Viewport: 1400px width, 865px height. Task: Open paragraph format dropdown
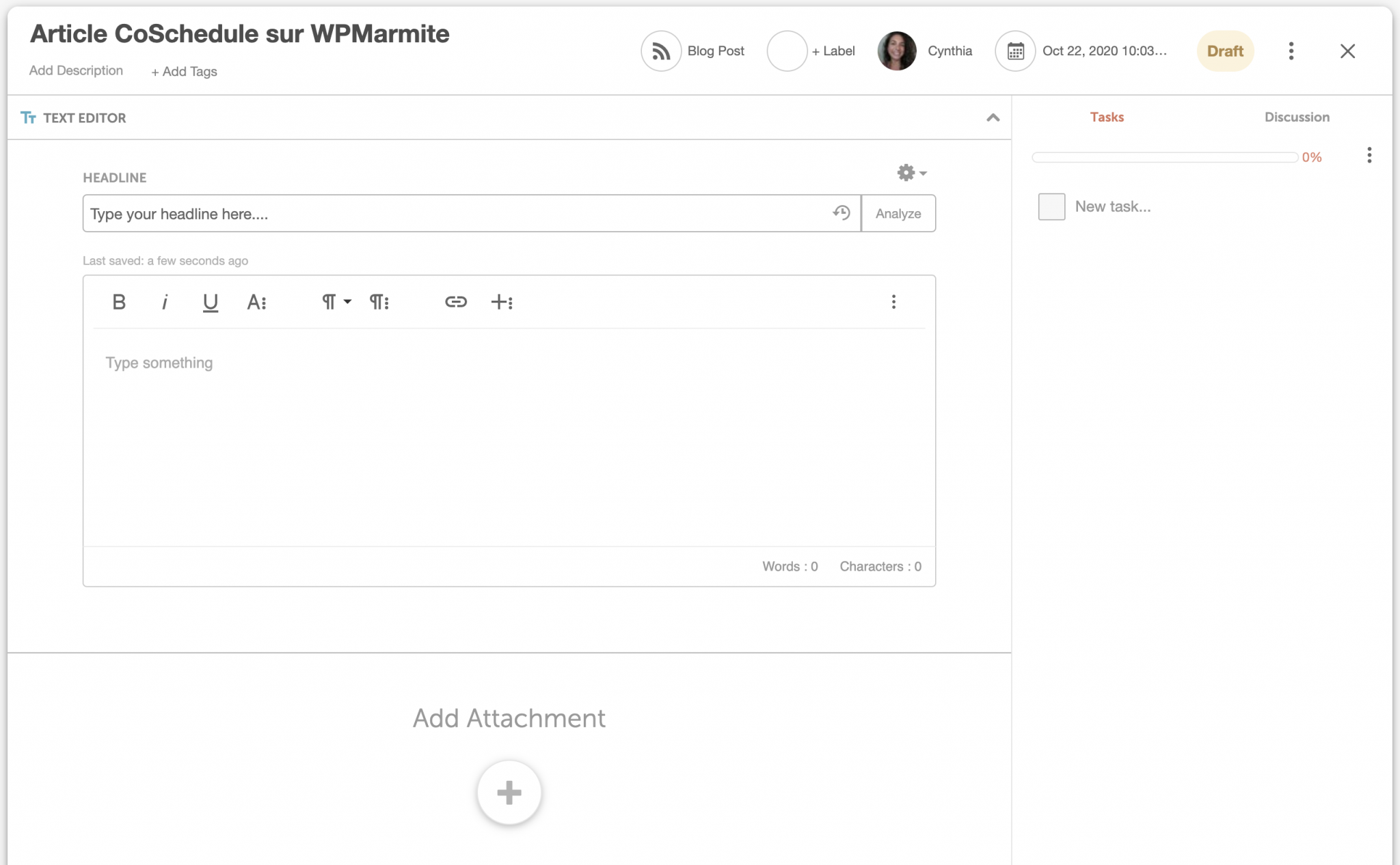tap(336, 302)
